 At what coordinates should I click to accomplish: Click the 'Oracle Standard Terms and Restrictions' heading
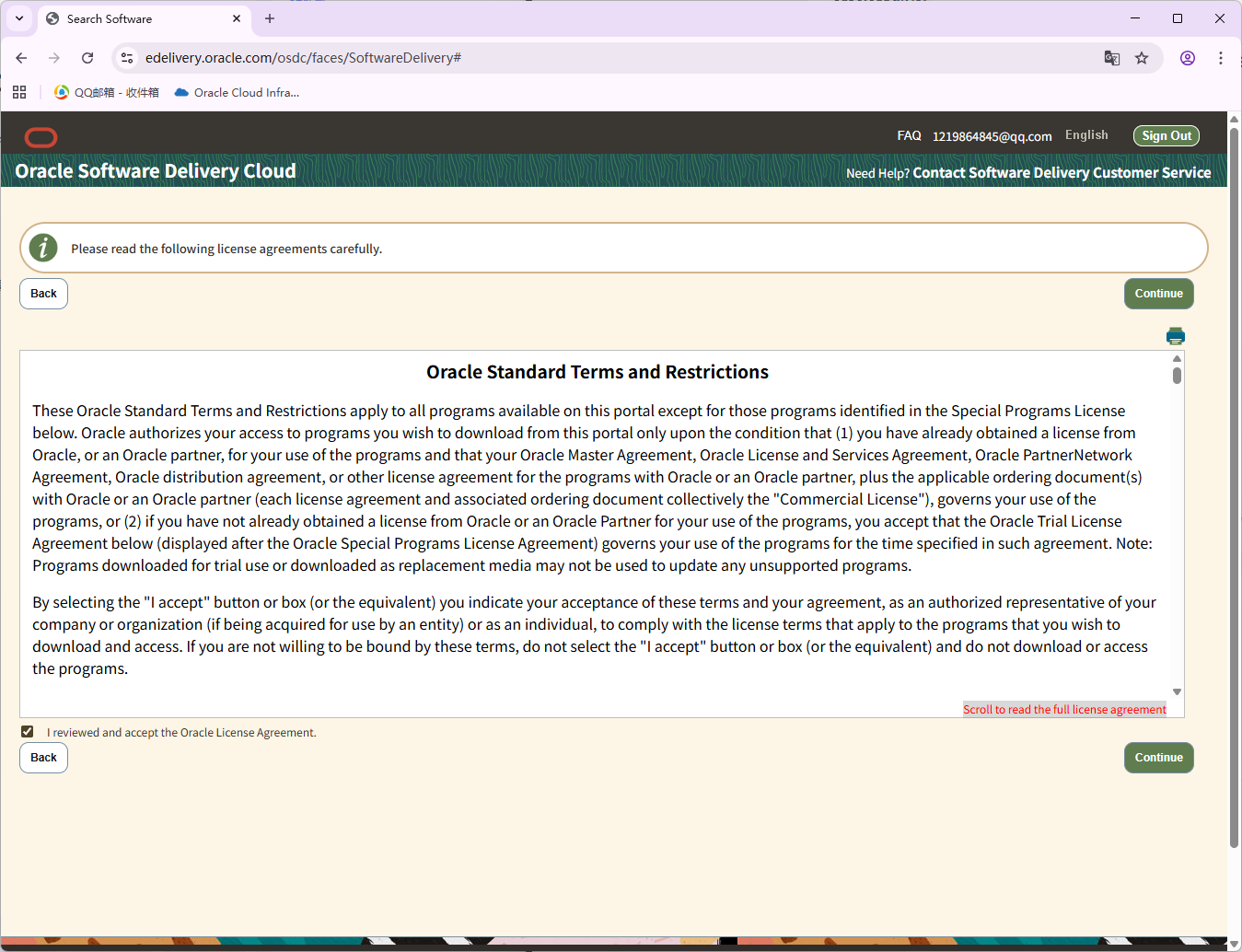[598, 372]
